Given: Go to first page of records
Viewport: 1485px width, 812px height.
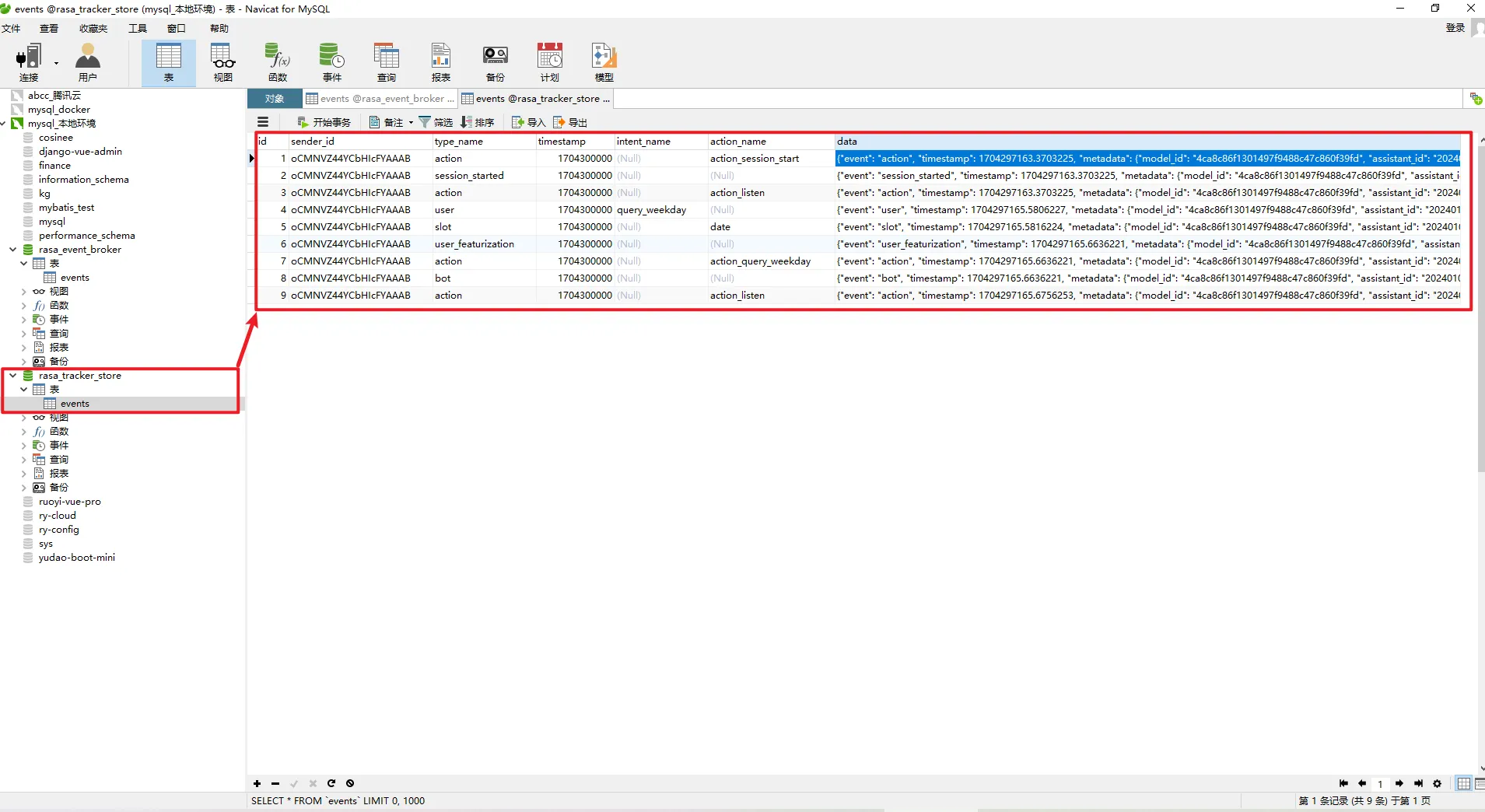Looking at the screenshot, I should tap(1343, 783).
